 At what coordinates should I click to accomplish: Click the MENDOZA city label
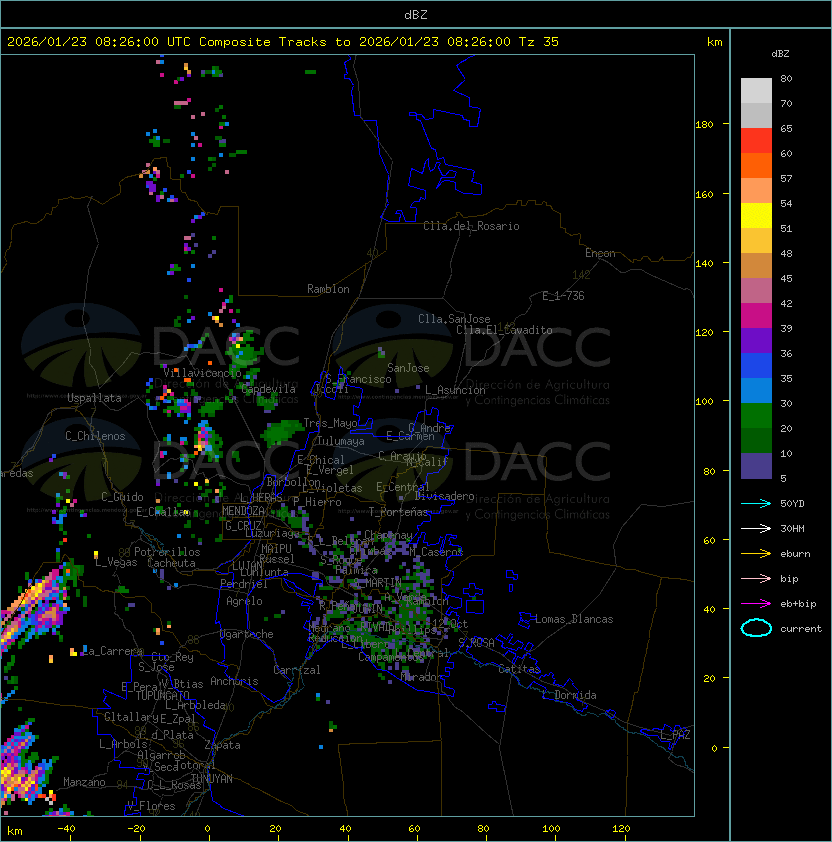pyautogui.click(x=243, y=511)
